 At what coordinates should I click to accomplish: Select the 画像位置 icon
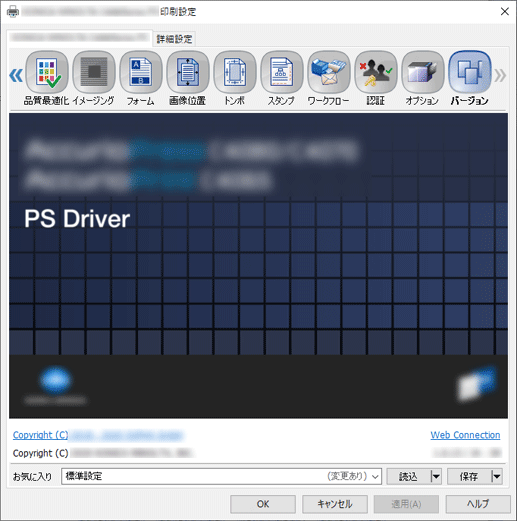point(188,72)
